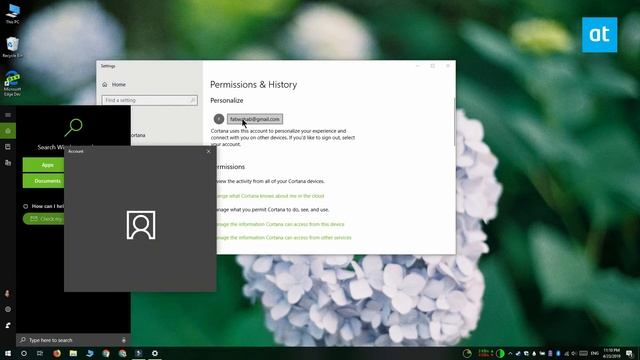Open the Microsoft Edge Dev desktop icon

click(x=12, y=84)
